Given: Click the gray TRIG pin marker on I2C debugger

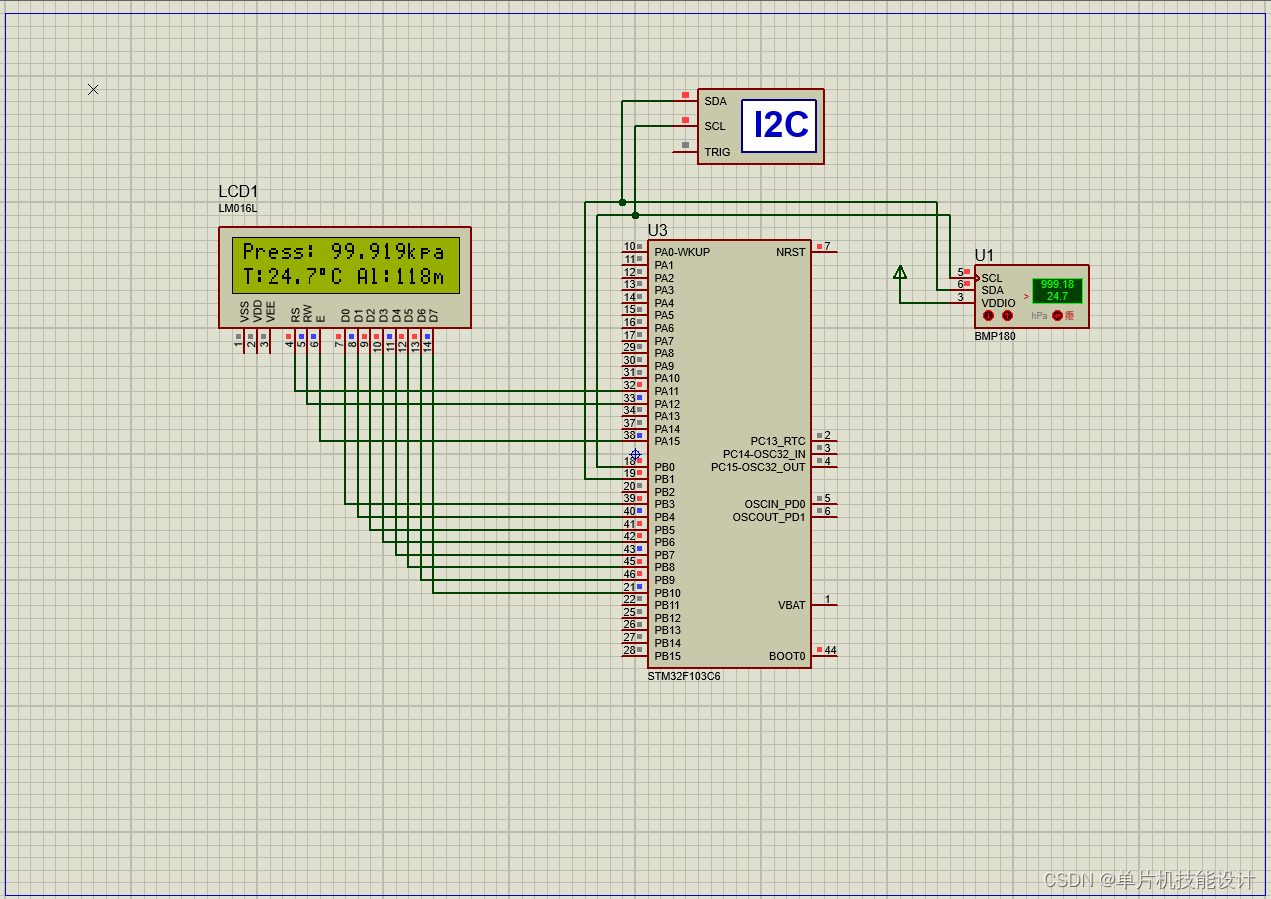Looking at the screenshot, I should tap(684, 145).
